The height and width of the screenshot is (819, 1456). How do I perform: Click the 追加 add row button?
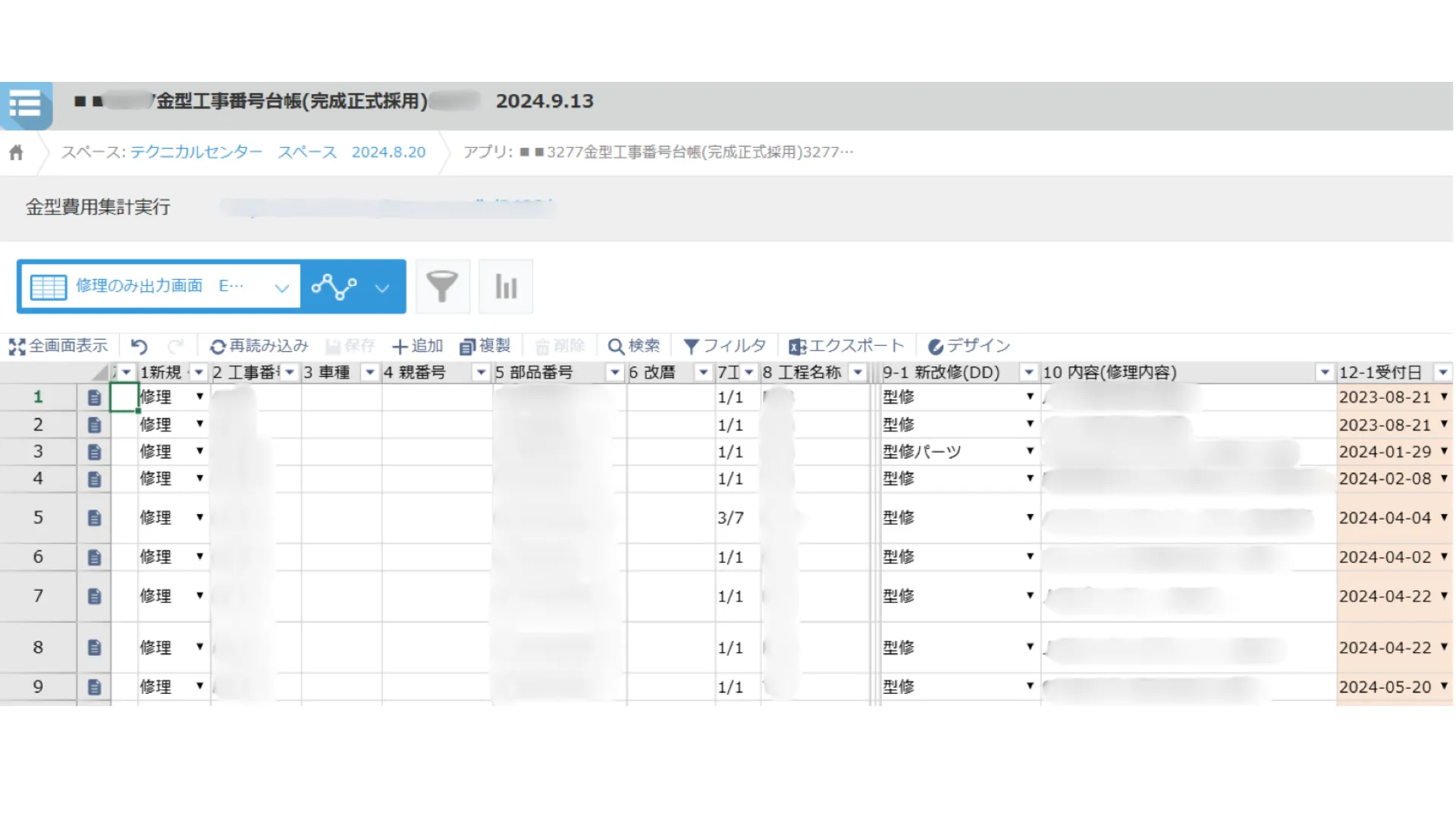point(417,347)
